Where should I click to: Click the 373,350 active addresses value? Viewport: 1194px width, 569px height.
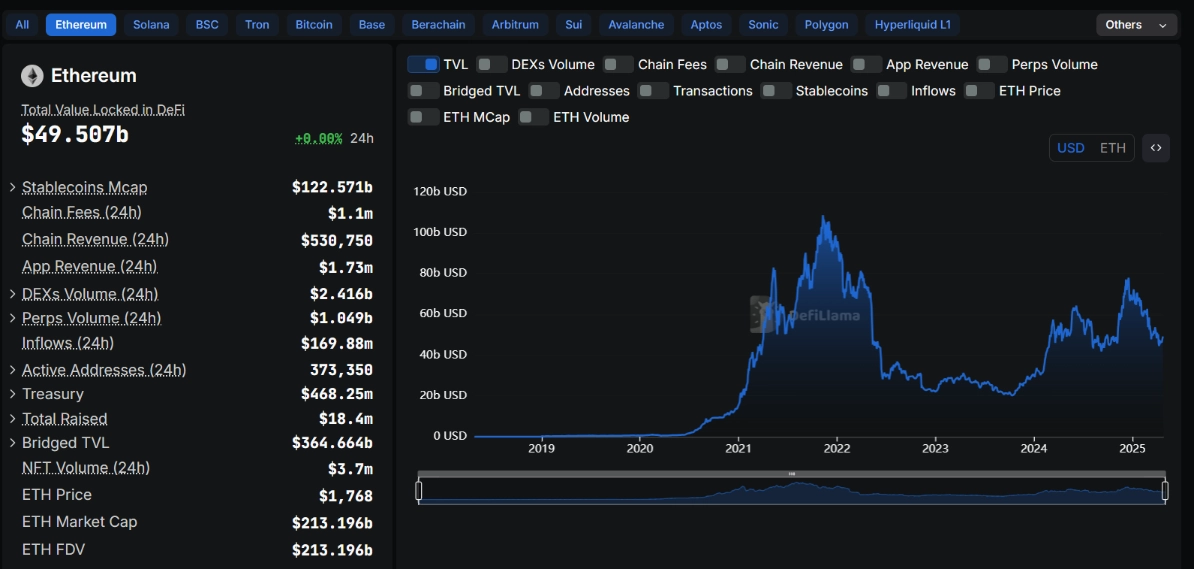341,370
